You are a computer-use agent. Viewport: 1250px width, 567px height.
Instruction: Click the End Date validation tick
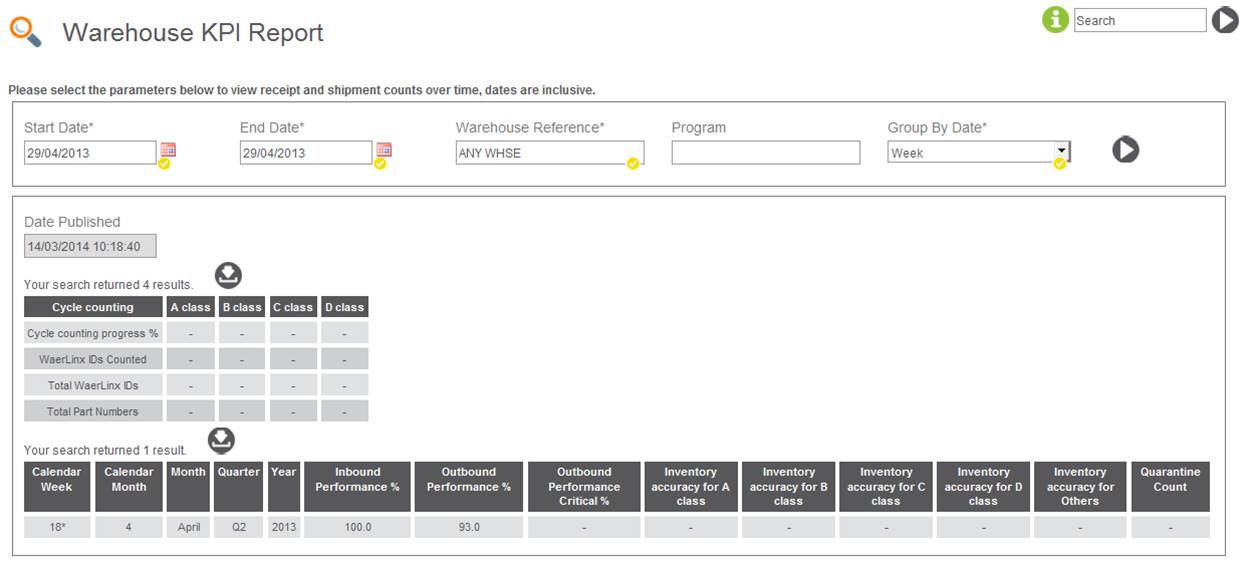click(x=380, y=164)
